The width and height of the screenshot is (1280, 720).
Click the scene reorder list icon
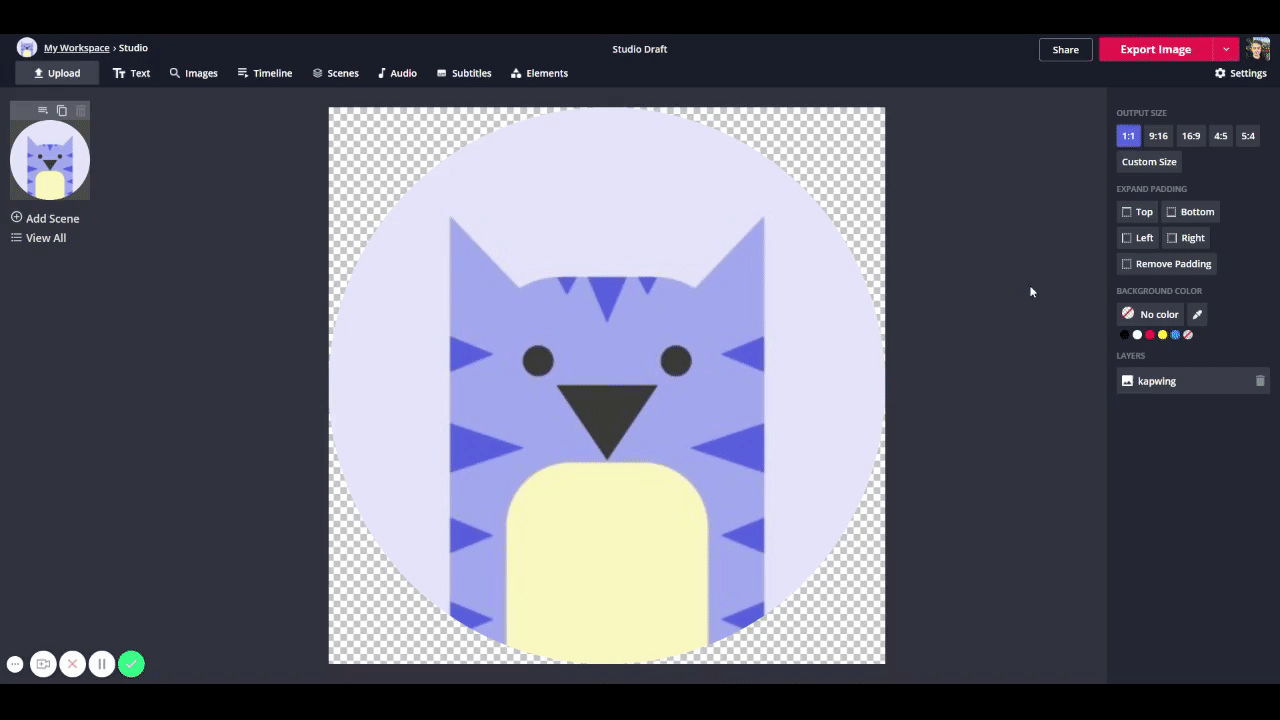tap(42, 110)
